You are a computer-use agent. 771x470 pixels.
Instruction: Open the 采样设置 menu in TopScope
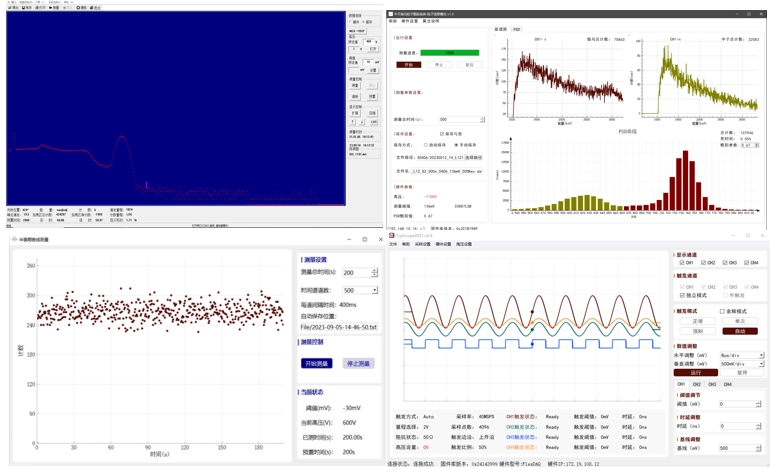click(422, 244)
